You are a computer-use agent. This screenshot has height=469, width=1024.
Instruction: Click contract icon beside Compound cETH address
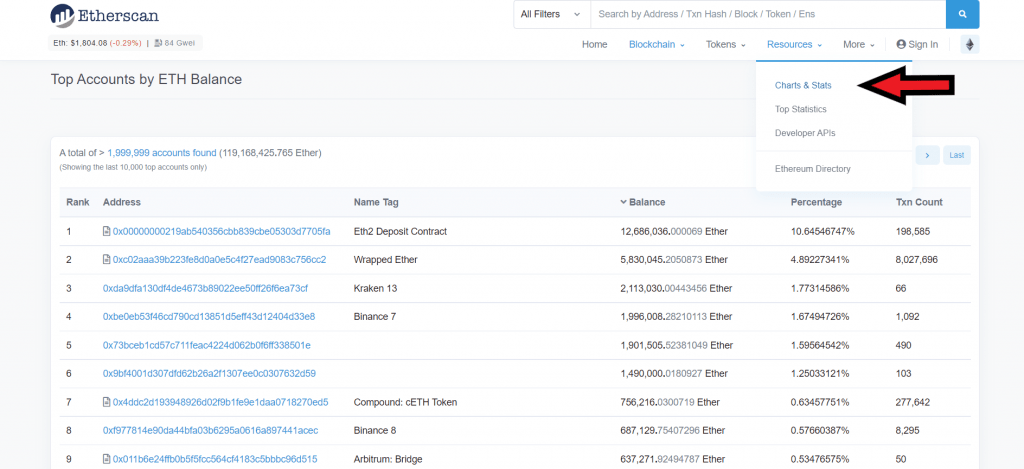pyautogui.click(x=107, y=402)
